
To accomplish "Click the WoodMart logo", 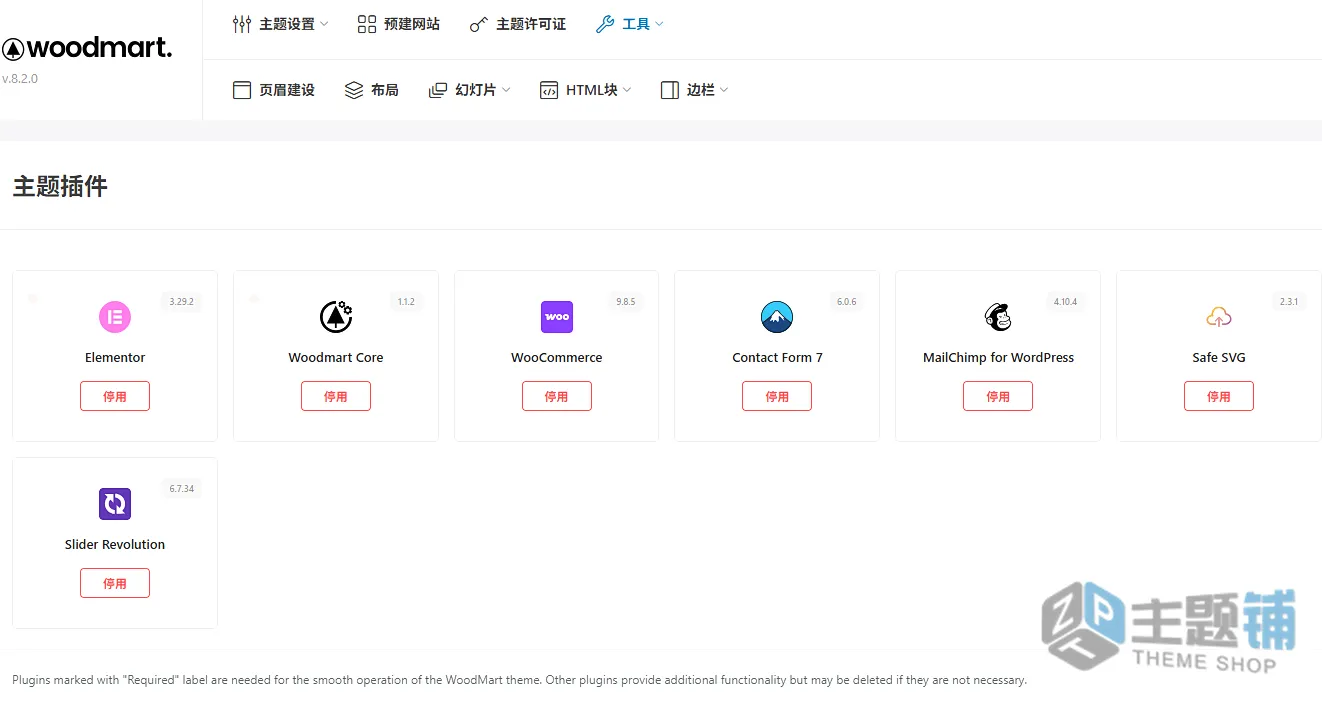I will click(x=87, y=48).
